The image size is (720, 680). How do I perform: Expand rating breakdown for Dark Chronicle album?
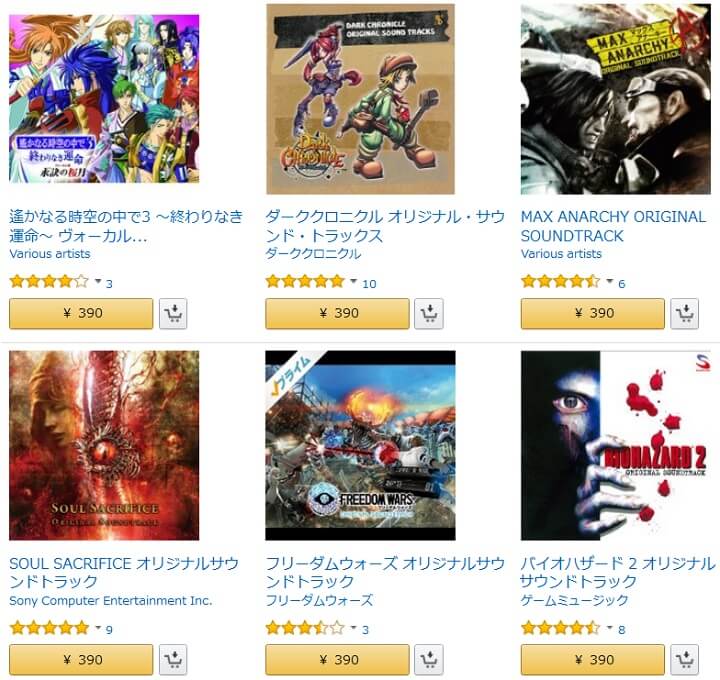click(x=354, y=281)
